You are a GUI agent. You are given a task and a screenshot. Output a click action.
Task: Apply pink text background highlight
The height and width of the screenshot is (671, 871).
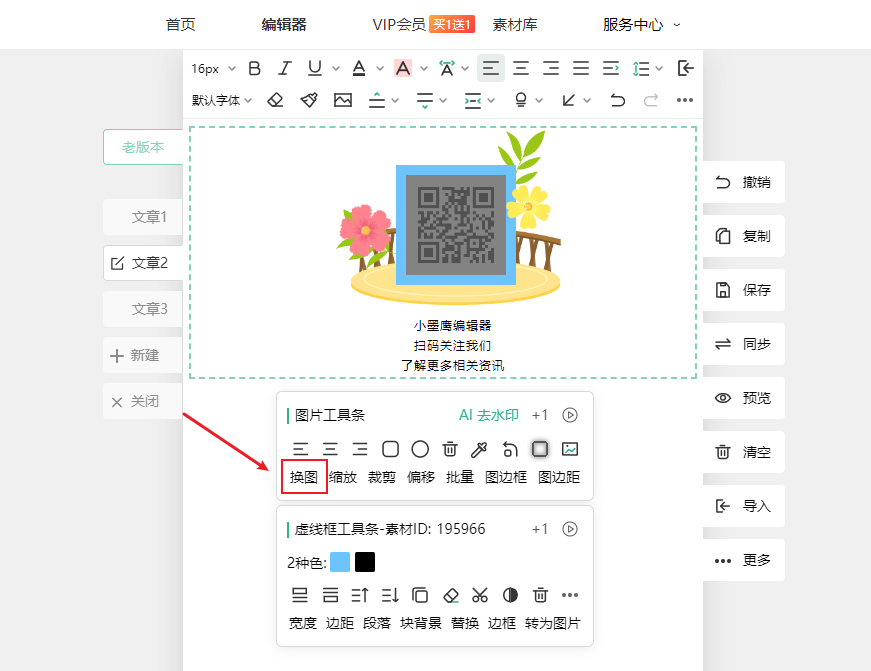click(x=403, y=68)
